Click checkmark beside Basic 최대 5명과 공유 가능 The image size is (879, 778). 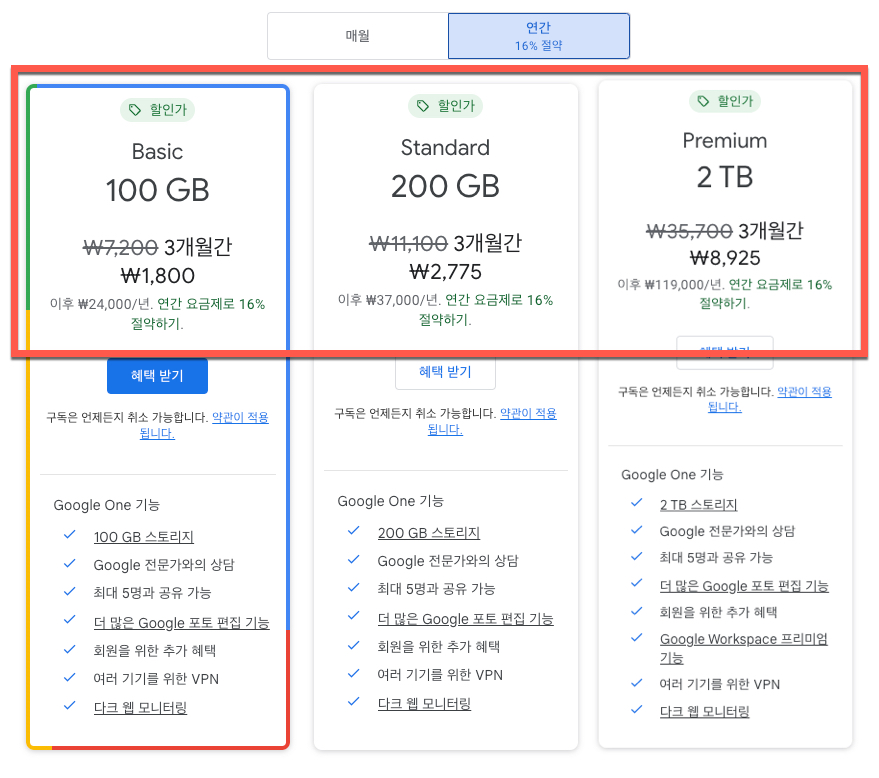click(x=70, y=591)
